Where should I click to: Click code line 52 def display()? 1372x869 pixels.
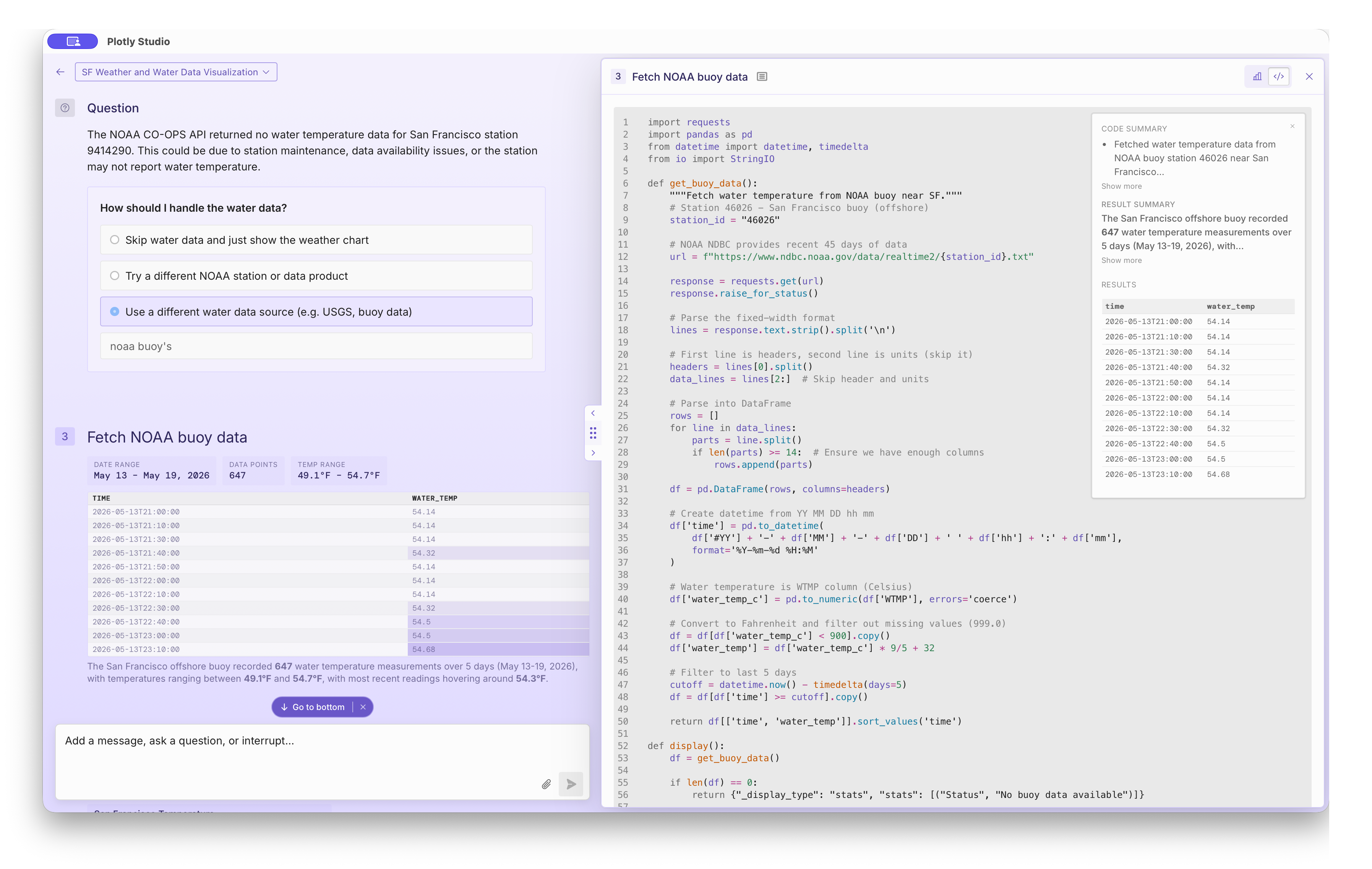coord(686,745)
